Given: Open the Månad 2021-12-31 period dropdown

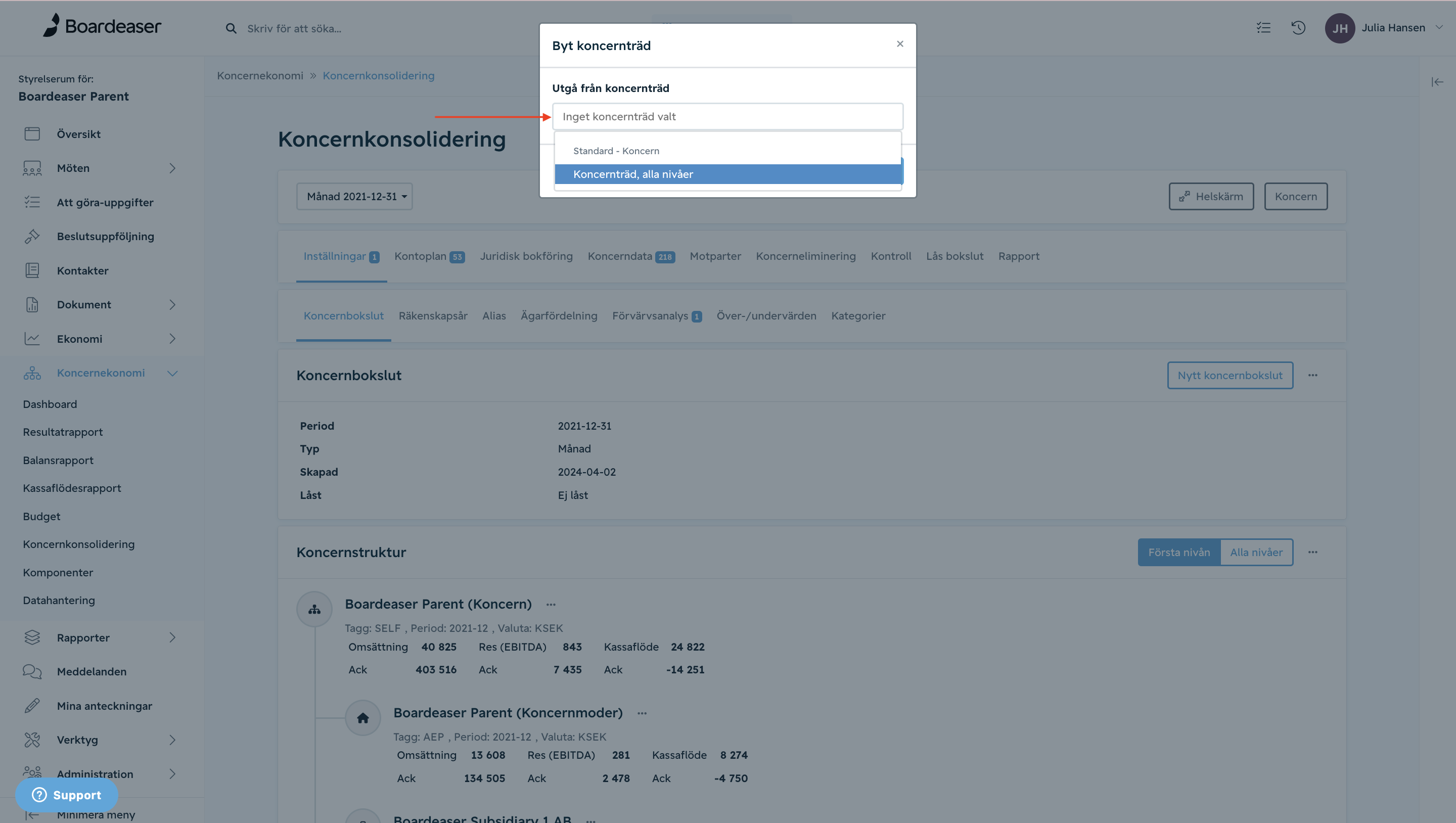Looking at the screenshot, I should pos(354,196).
